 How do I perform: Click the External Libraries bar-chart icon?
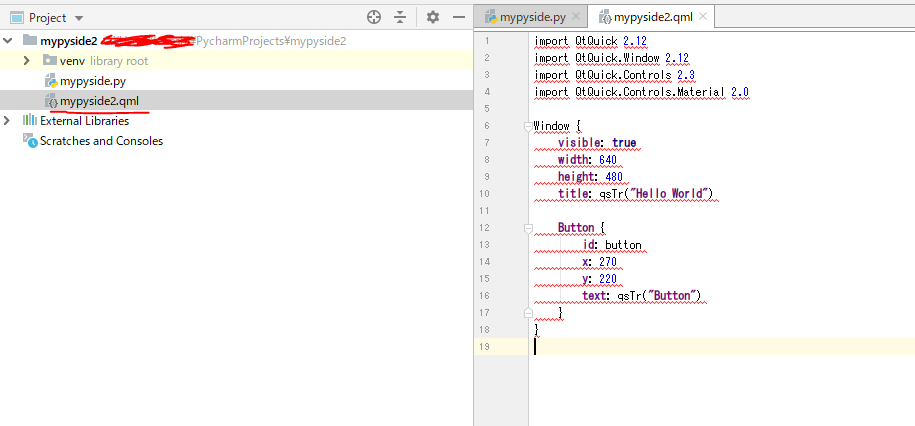[x=29, y=120]
